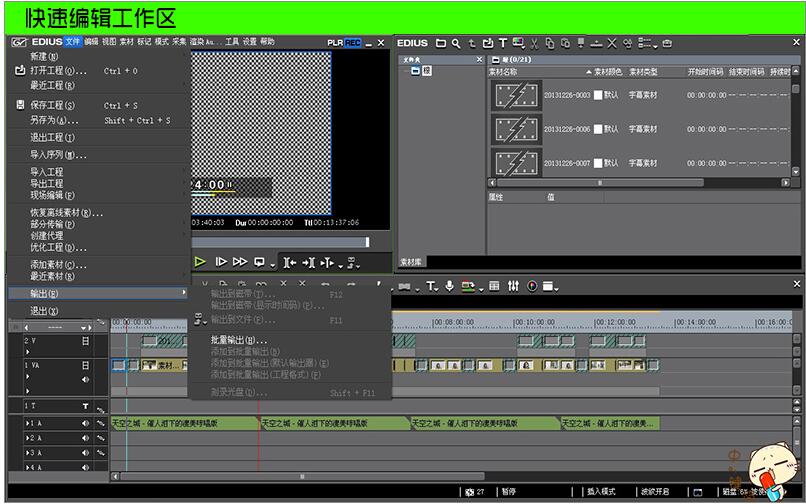
Task: Toggle video mute on track 2 V
Action: click(x=85, y=340)
